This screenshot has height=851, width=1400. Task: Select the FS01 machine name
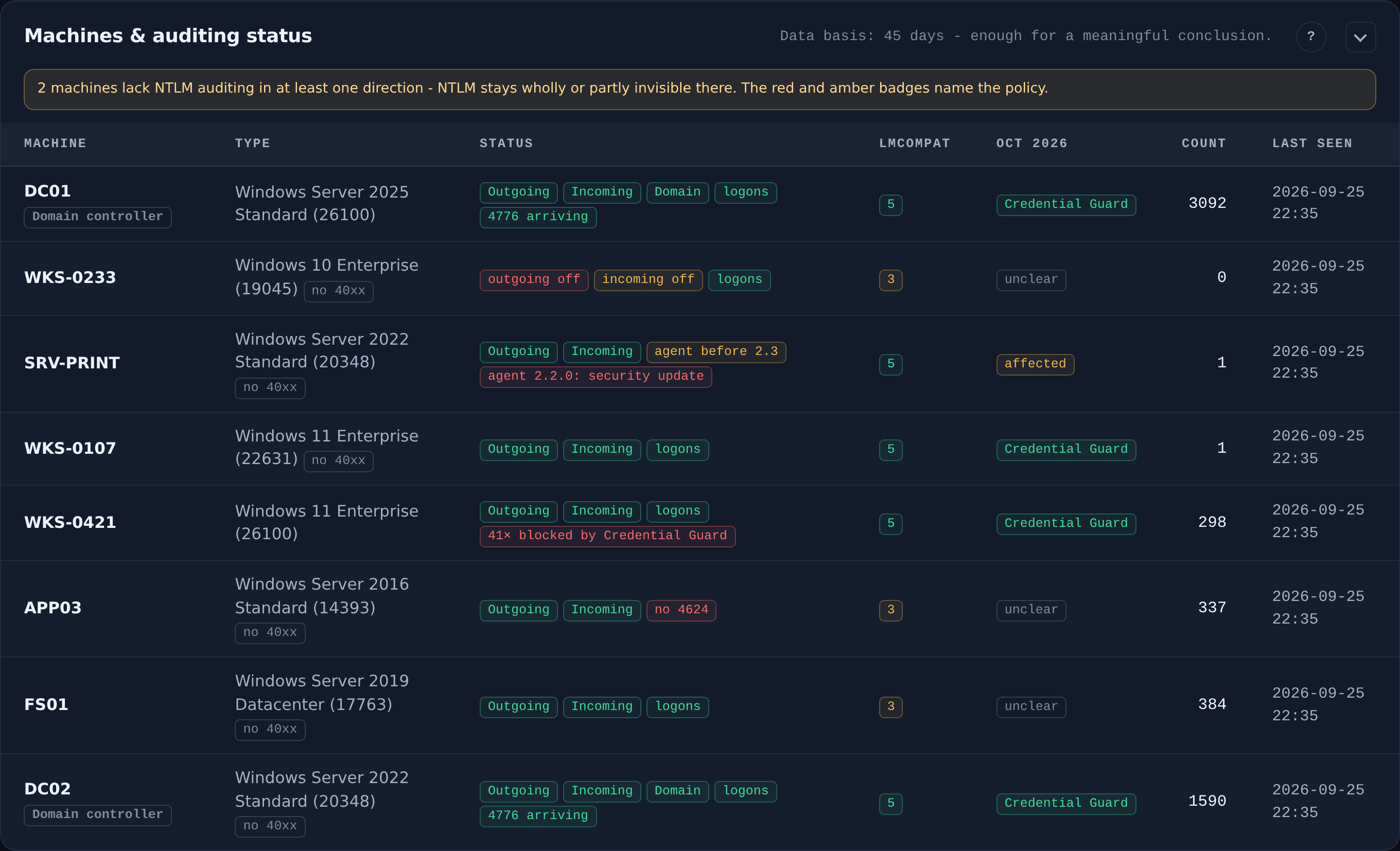click(46, 704)
